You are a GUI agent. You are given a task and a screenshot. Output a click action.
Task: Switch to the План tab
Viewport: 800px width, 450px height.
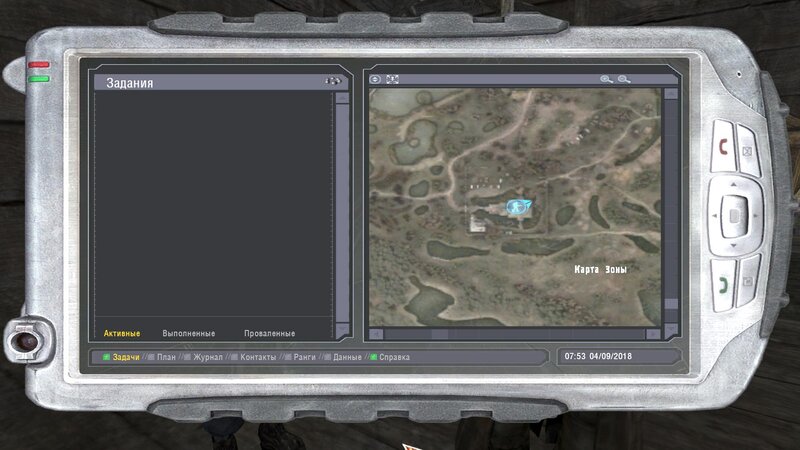point(166,357)
